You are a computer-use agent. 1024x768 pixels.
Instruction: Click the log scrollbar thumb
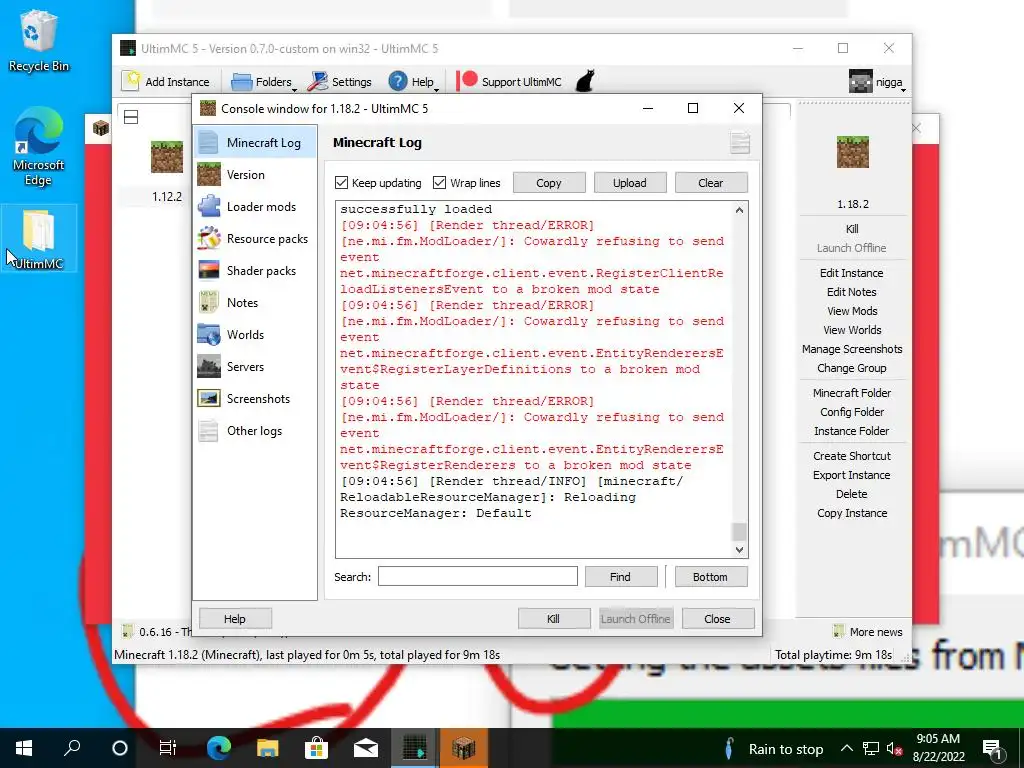point(739,532)
